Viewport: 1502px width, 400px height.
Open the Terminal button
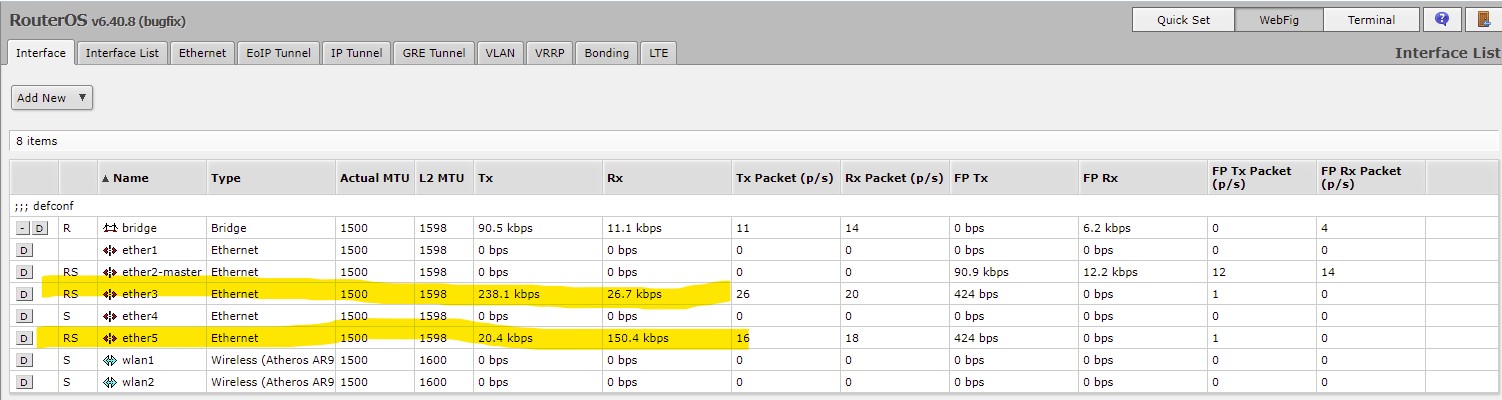coord(1371,20)
